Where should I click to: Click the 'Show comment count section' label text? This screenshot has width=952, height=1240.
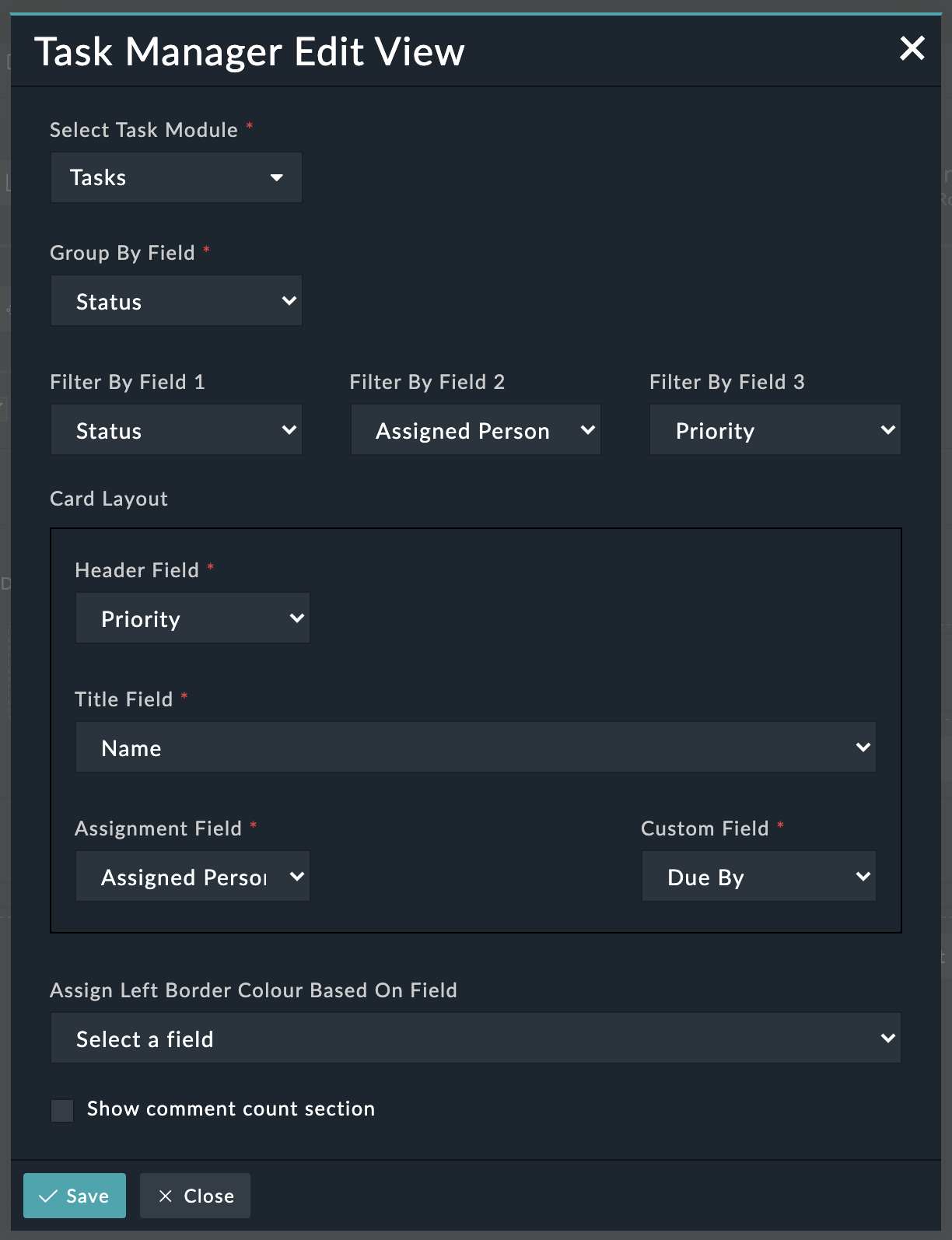click(231, 1109)
